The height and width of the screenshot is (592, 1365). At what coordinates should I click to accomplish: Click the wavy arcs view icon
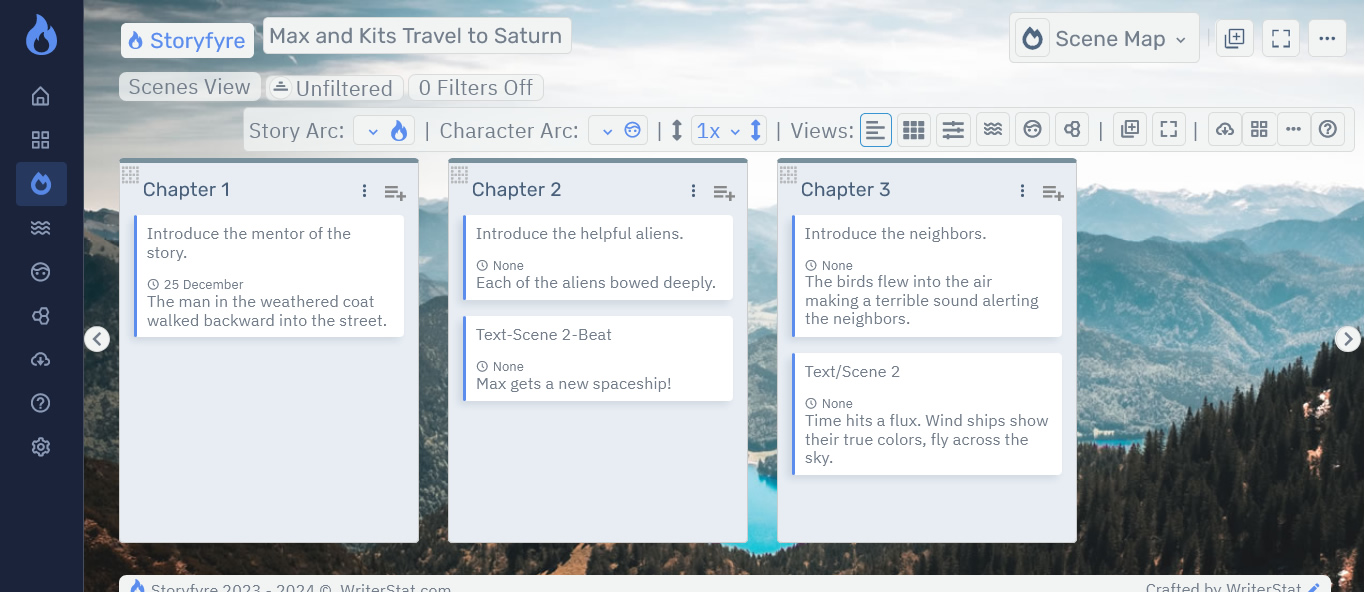(992, 129)
